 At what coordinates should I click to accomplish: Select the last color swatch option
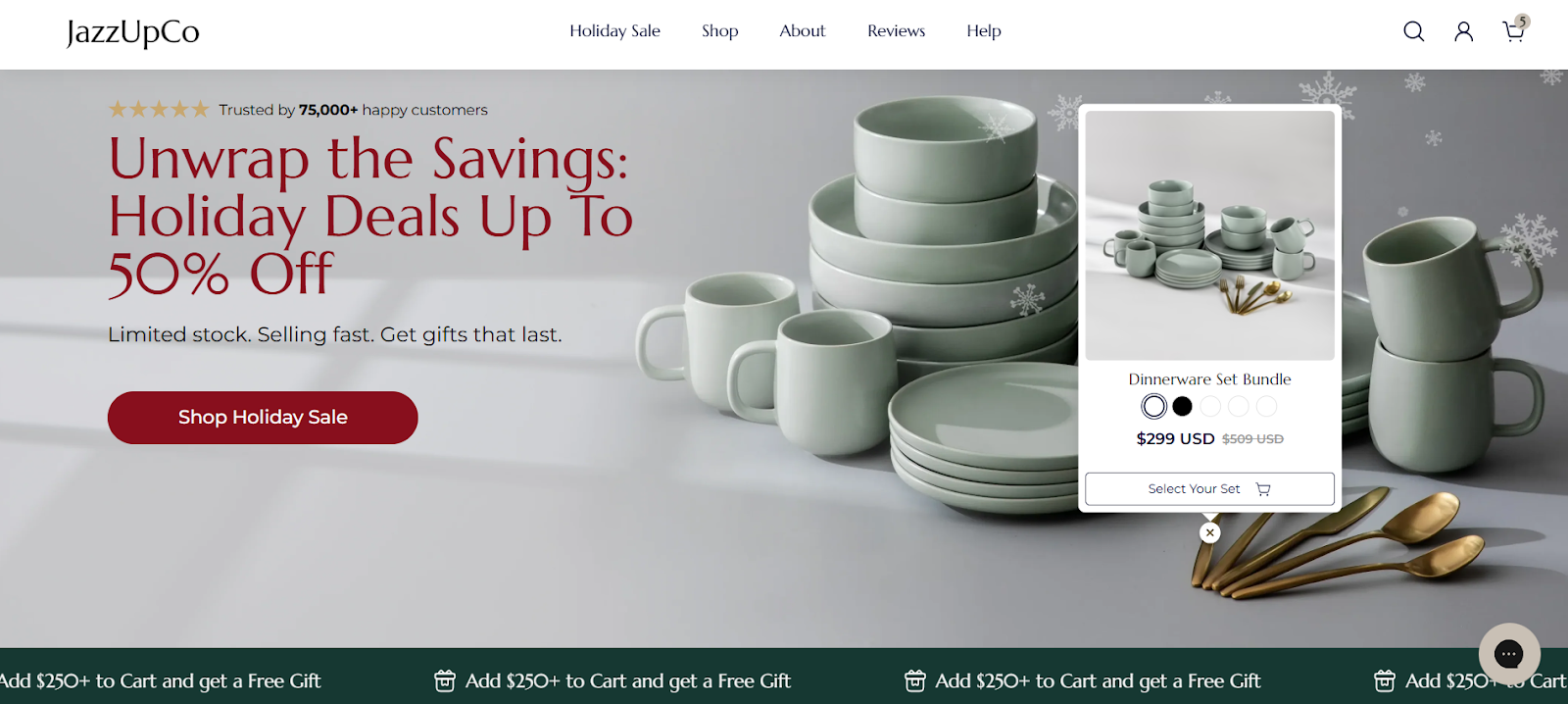1266,406
